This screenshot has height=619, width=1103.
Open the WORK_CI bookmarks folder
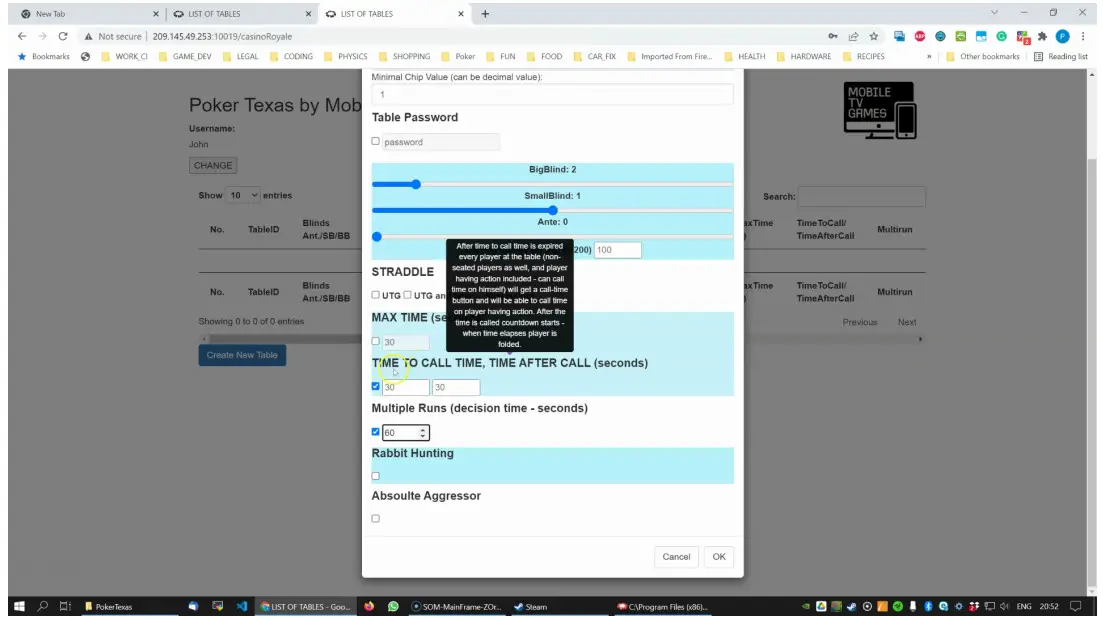click(x=125, y=56)
